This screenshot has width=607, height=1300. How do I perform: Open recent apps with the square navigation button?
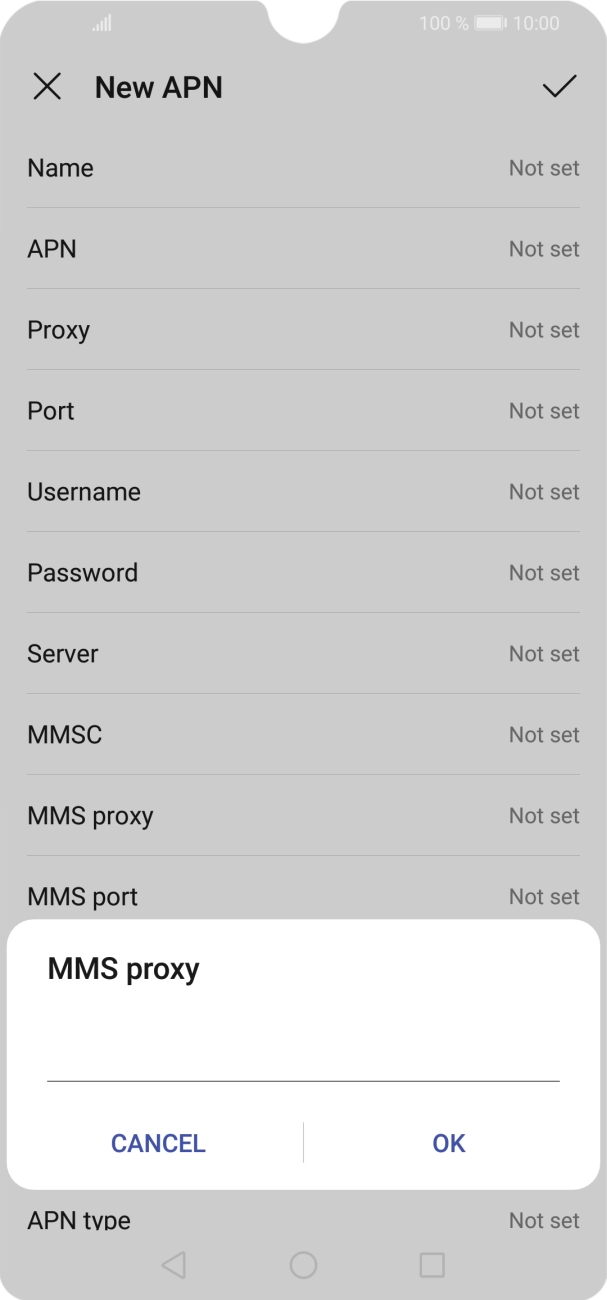click(x=432, y=1264)
